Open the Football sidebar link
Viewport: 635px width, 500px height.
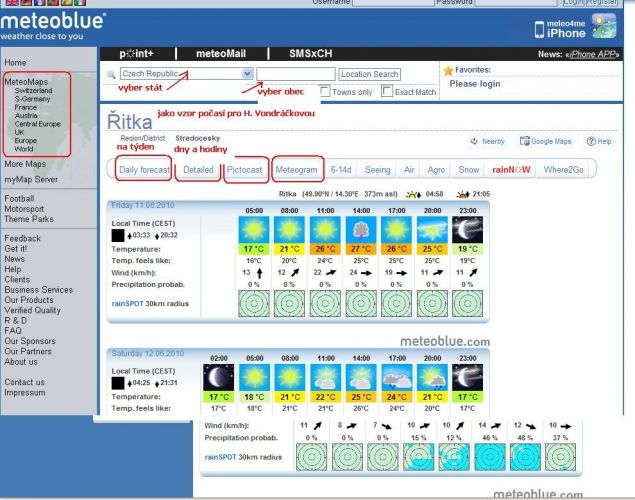click(19, 198)
